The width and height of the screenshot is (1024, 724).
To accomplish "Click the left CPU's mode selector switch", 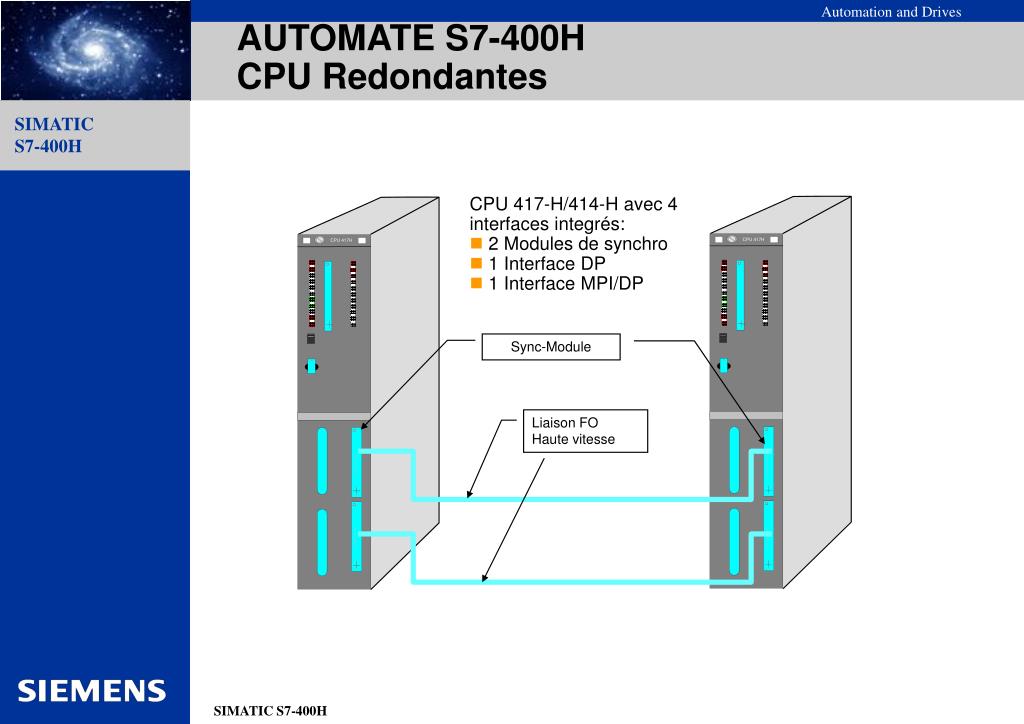I will click(312, 366).
